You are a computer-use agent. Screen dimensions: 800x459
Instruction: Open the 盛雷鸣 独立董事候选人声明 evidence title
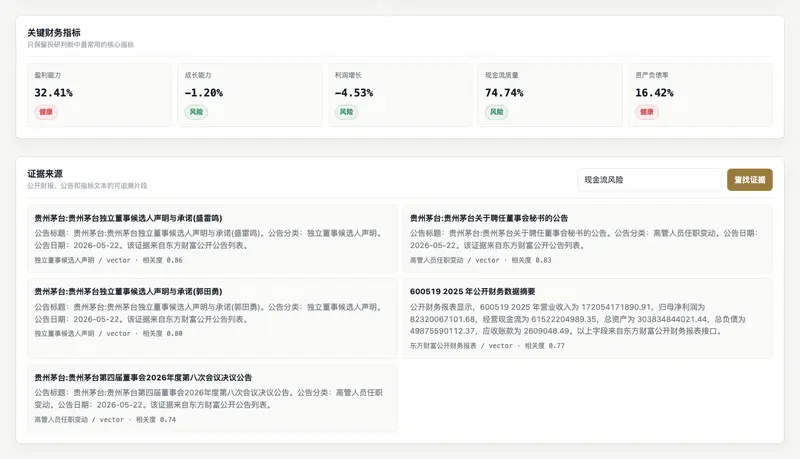(128, 218)
